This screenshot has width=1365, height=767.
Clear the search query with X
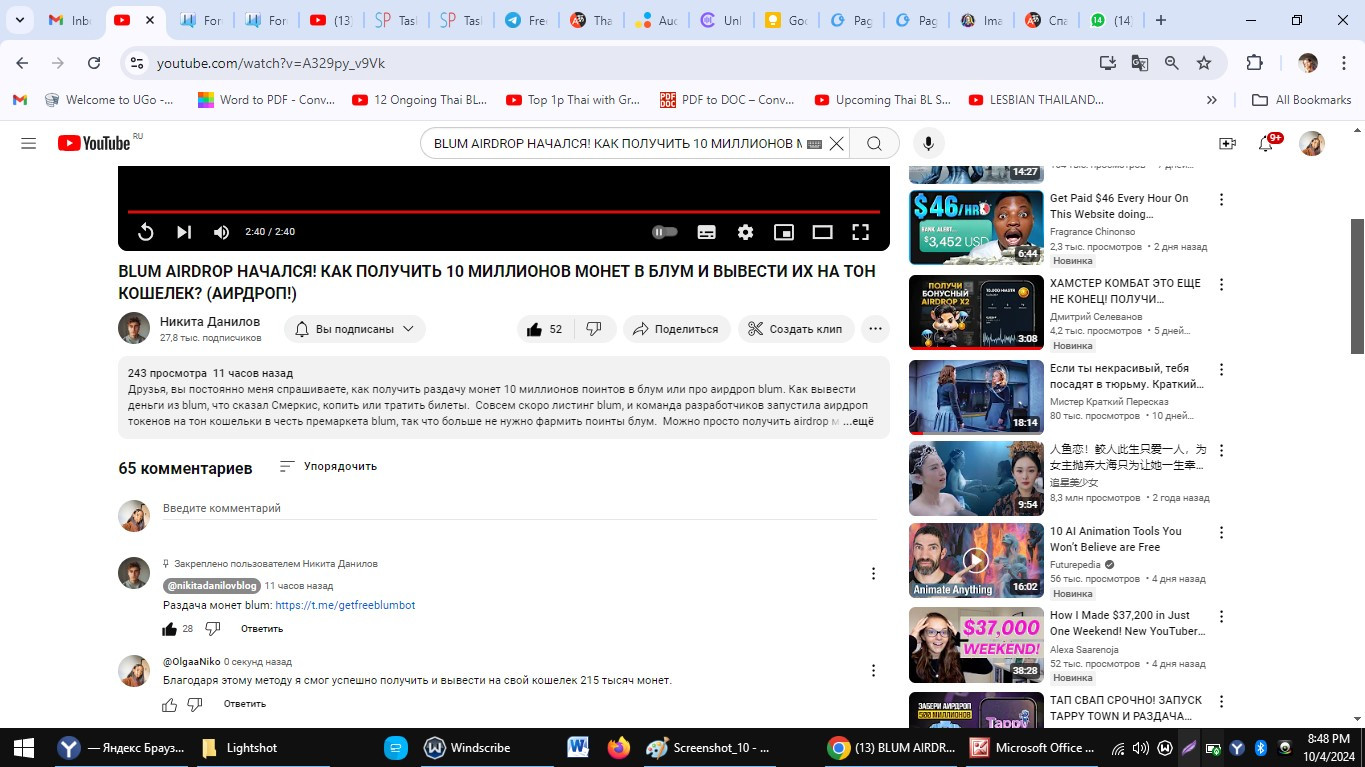pyautogui.click(x=836, y=144)
